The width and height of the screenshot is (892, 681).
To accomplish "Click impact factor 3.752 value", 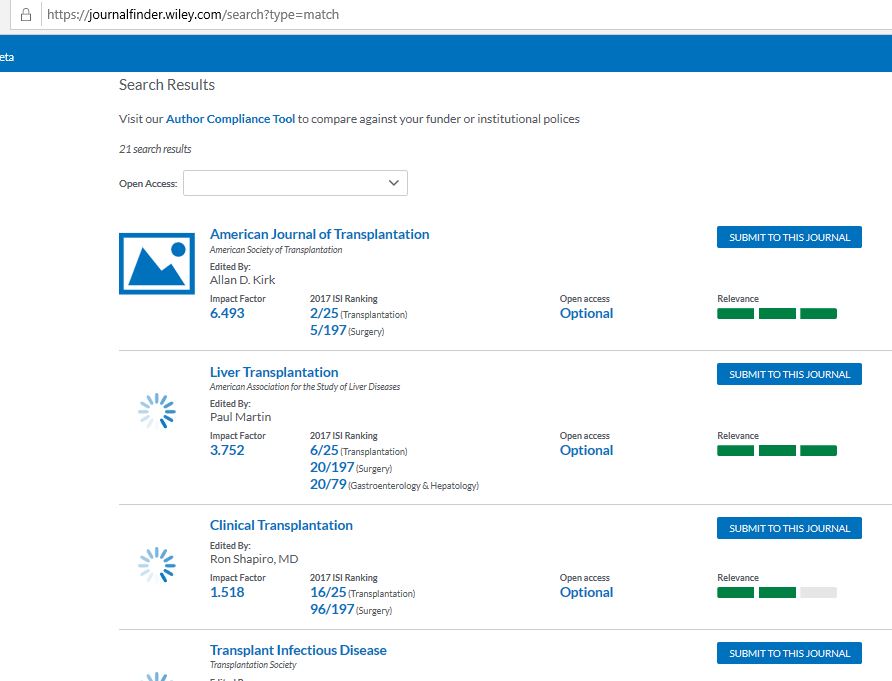I will click(x=227, y=451).
